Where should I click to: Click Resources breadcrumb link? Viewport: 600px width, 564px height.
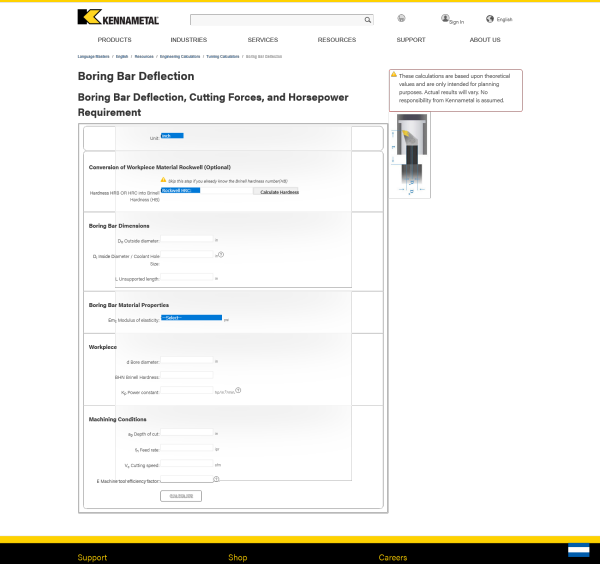pos(144,57)
